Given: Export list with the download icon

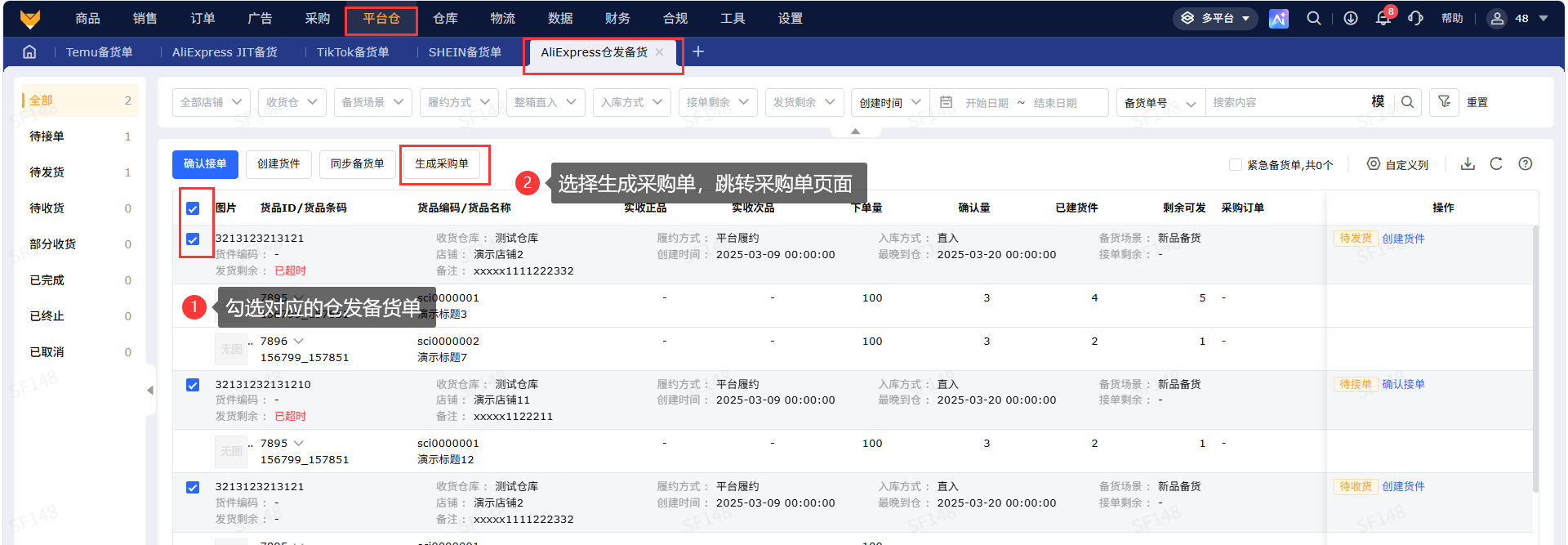Looking at the screenshot, I should (x=1468, y=163).
